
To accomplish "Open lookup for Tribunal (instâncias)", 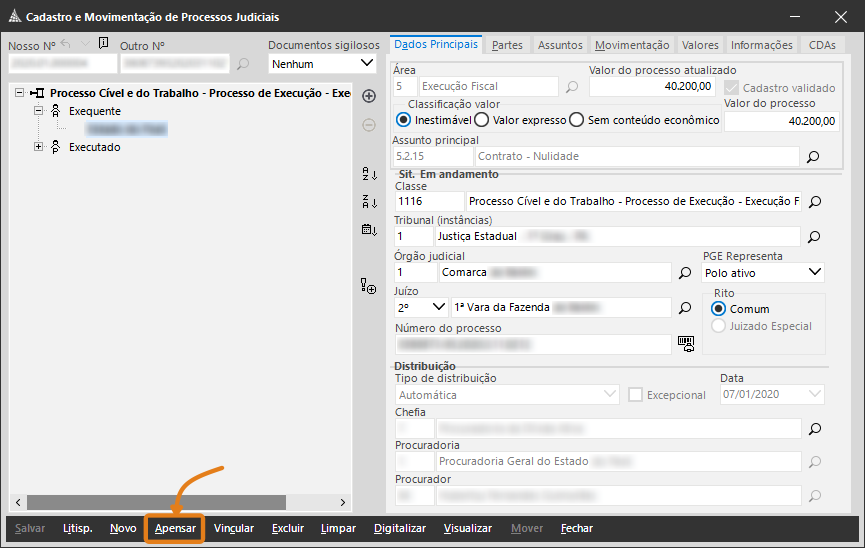I will pyautogui.click(x=814, y=237).
